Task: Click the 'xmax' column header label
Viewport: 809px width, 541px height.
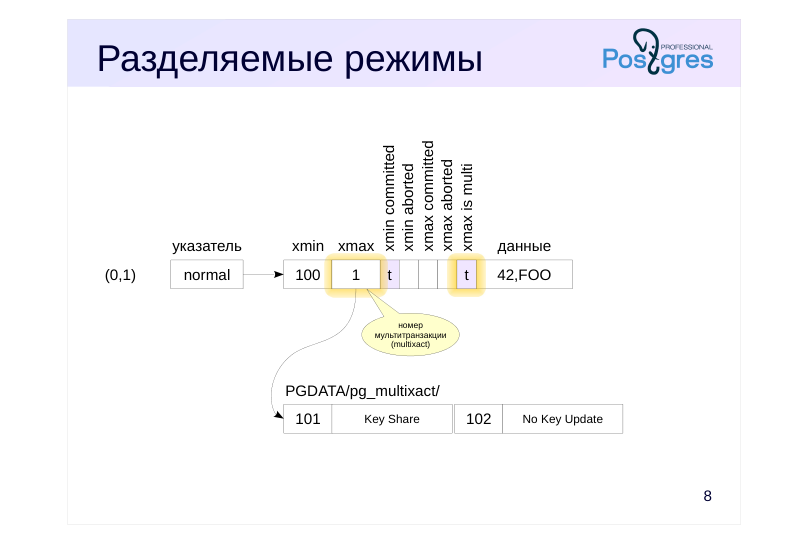Action: click(x=356, y=246)
